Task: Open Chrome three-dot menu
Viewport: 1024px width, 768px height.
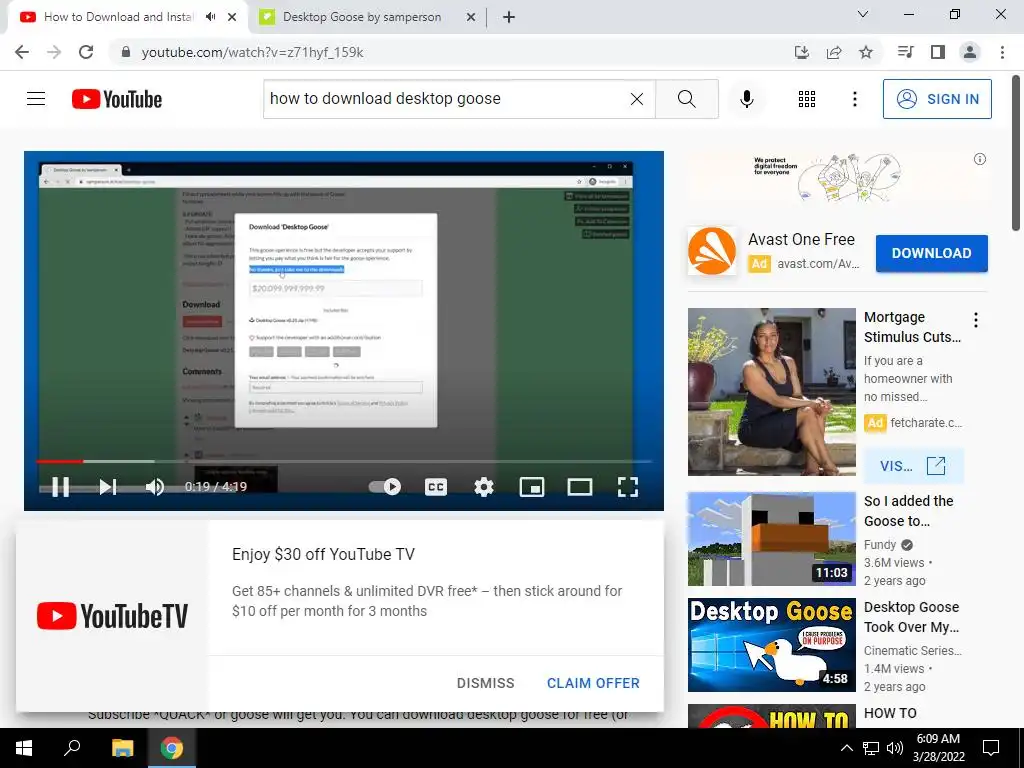Action: click(1002, 52)
